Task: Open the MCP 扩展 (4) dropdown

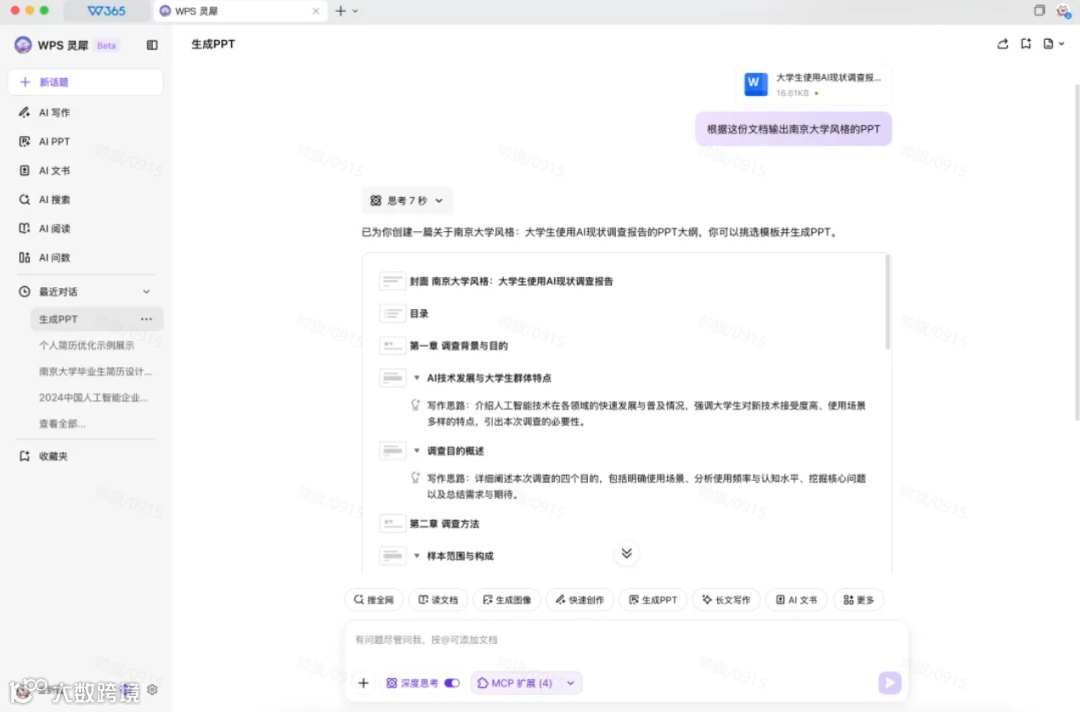Action: click(526, 683)
